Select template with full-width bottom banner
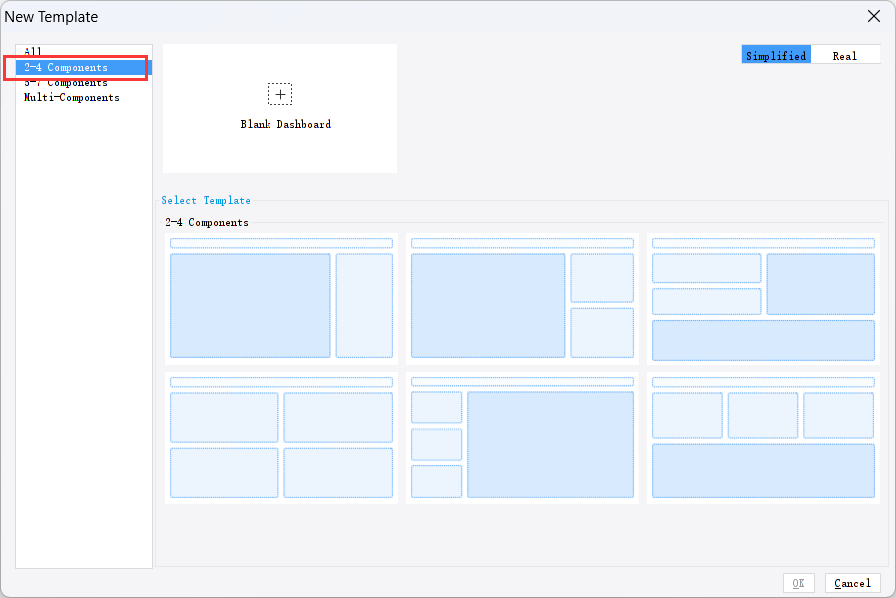This screenshot has width=896, height=598. [x=763, y=300]
